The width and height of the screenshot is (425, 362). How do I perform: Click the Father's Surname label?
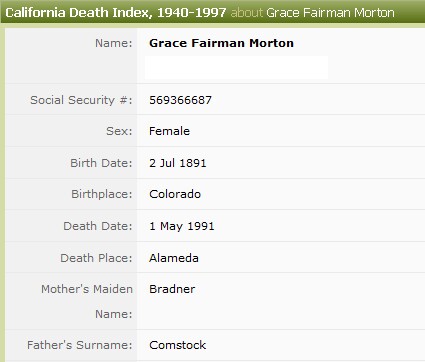80,345
